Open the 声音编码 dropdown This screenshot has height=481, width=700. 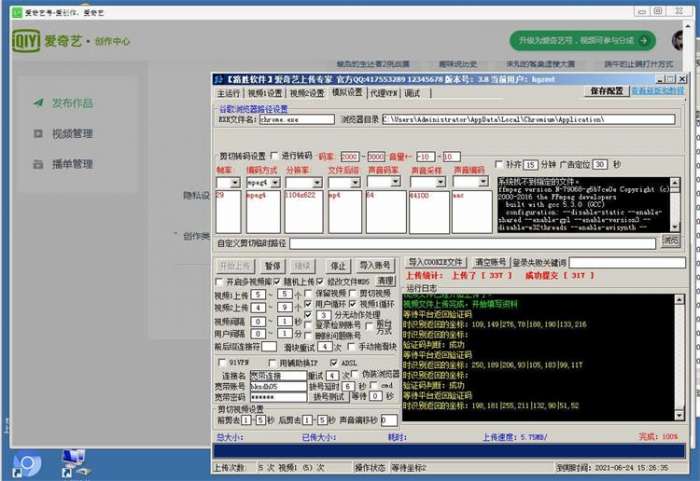pos(483,182)
